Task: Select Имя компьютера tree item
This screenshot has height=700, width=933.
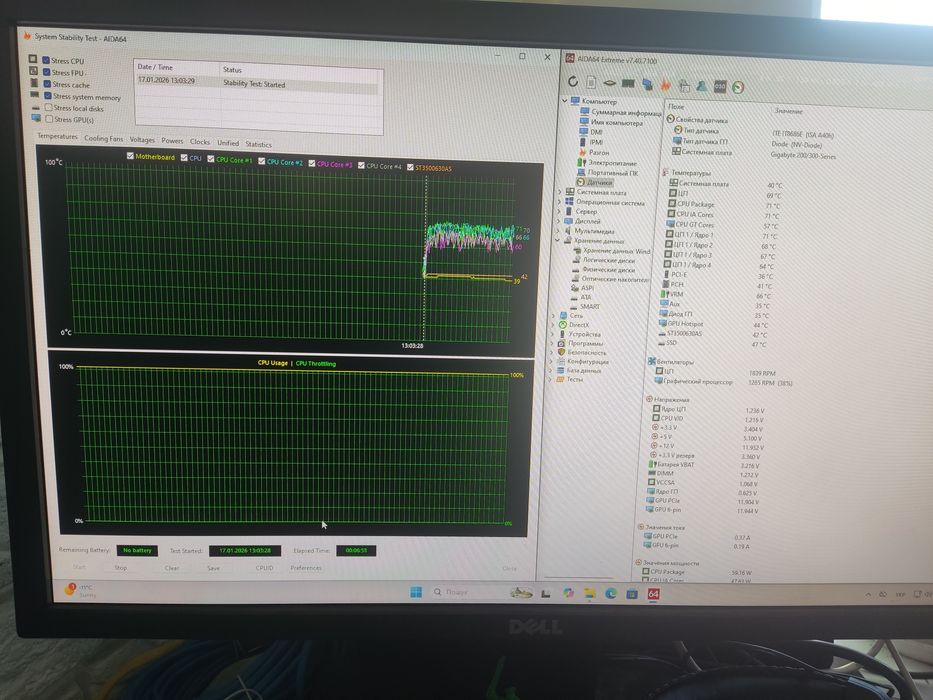Action: coord(611,122)
